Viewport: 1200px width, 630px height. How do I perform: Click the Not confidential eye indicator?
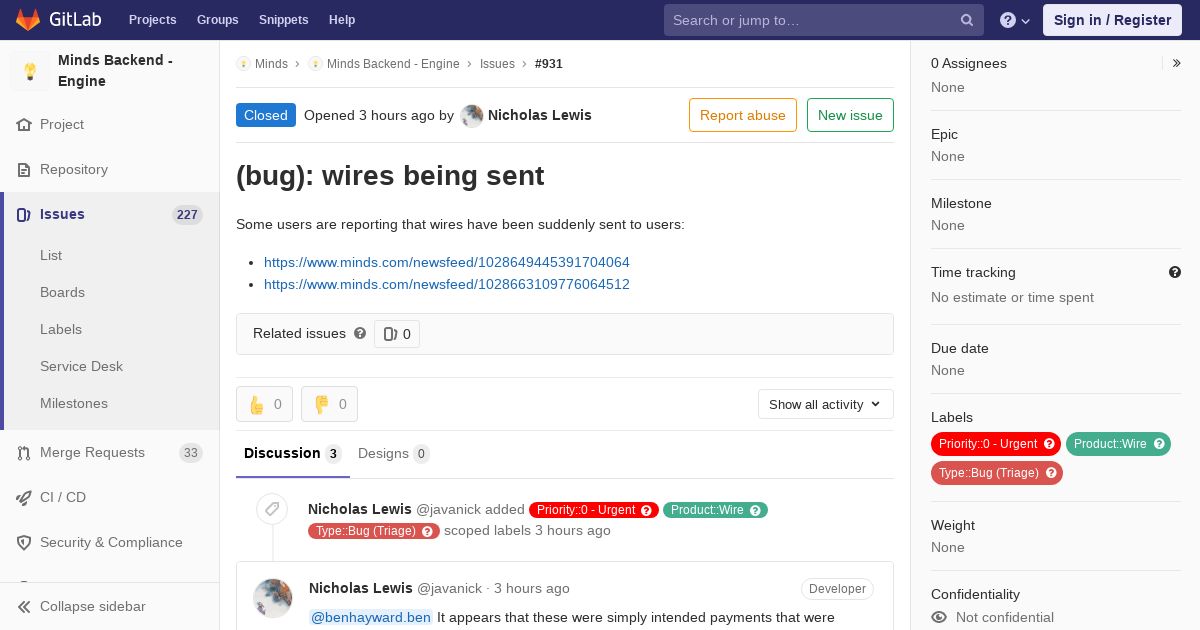[939, 617]
